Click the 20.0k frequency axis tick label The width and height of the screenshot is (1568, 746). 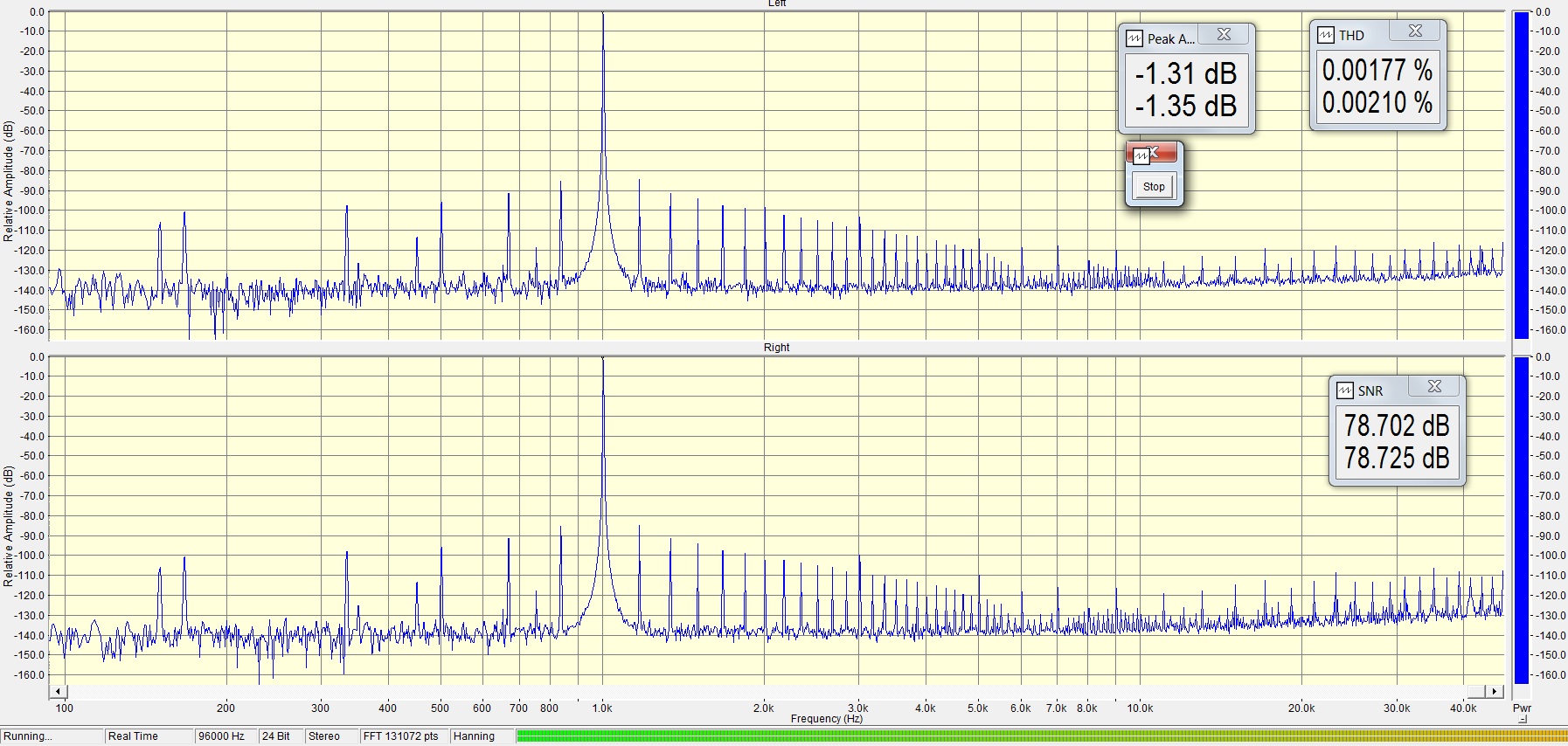click(1301, 708)
